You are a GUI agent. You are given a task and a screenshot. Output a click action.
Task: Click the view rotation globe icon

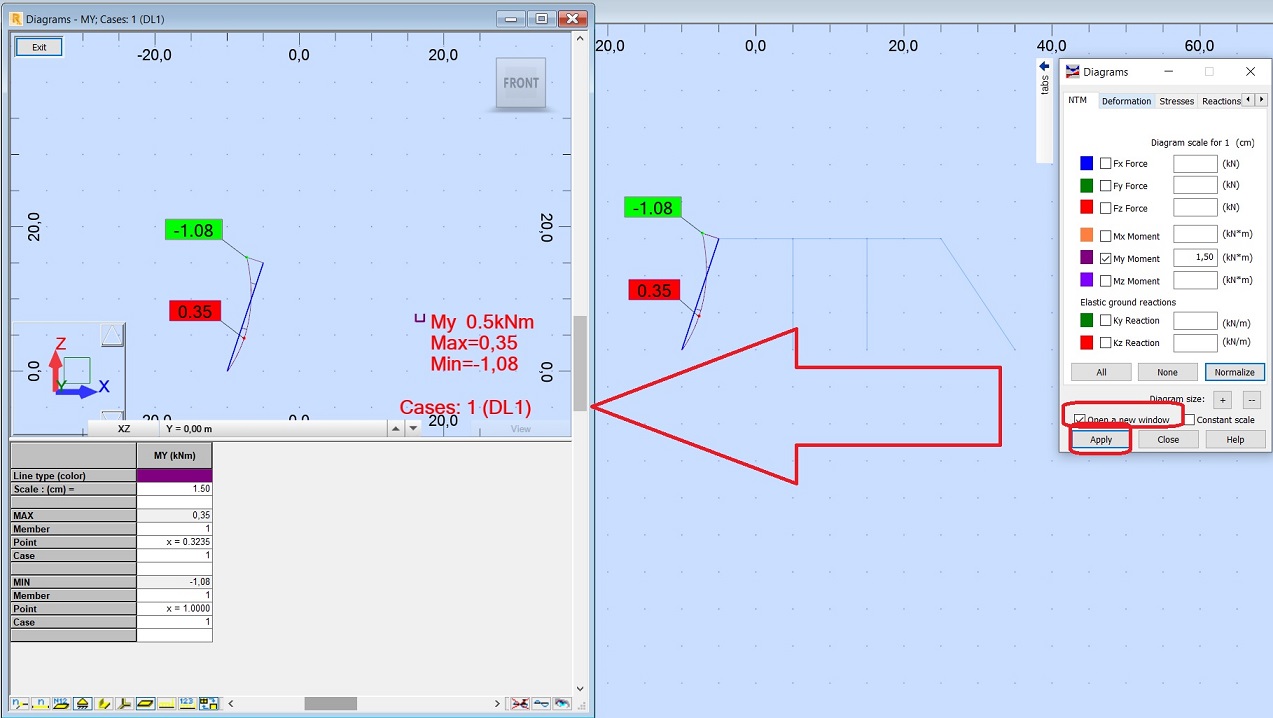pyautogui.click(x=562, y=703)
